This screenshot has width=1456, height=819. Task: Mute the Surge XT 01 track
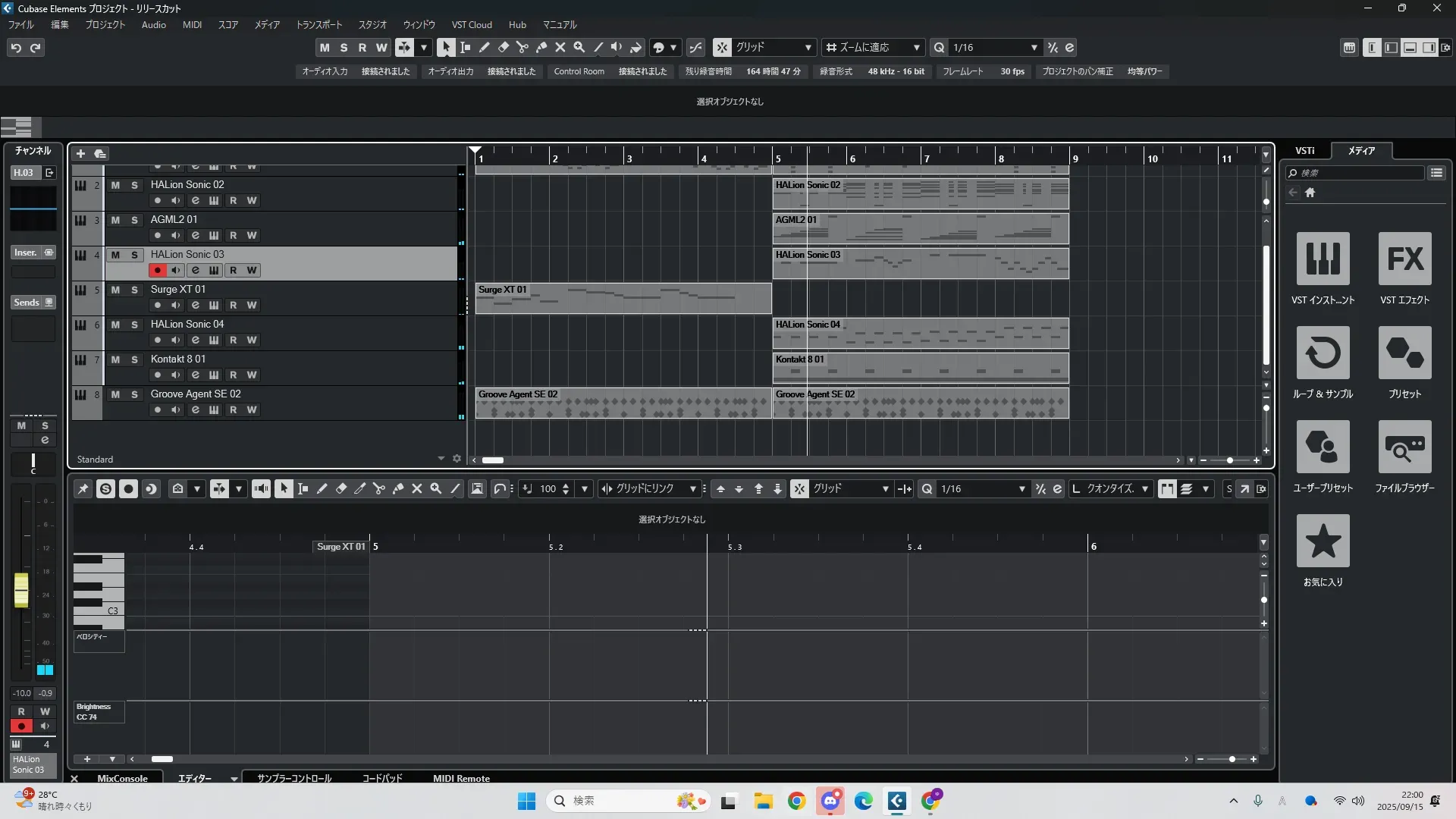coord(115,290)
